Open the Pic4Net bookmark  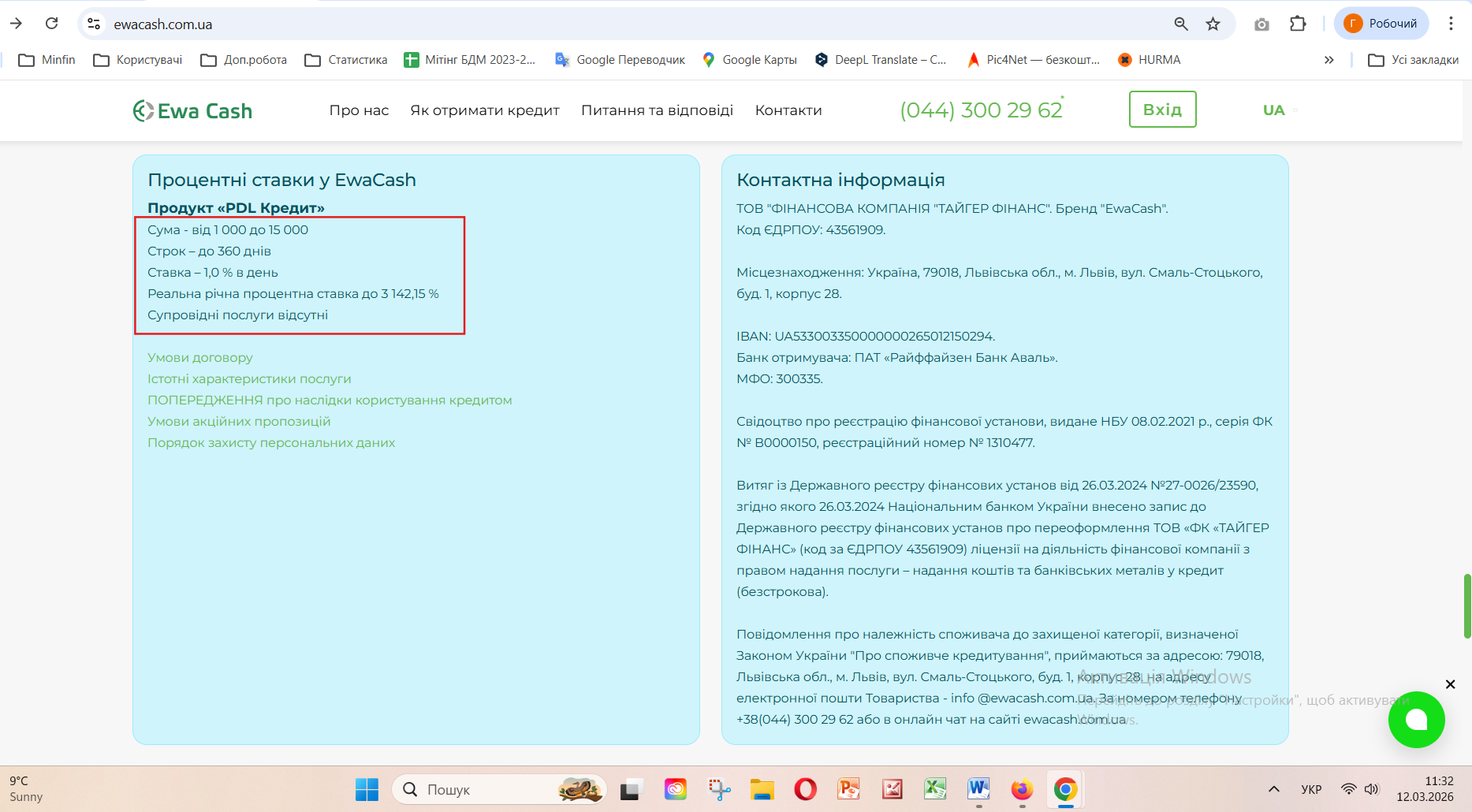pos(1034,60)
